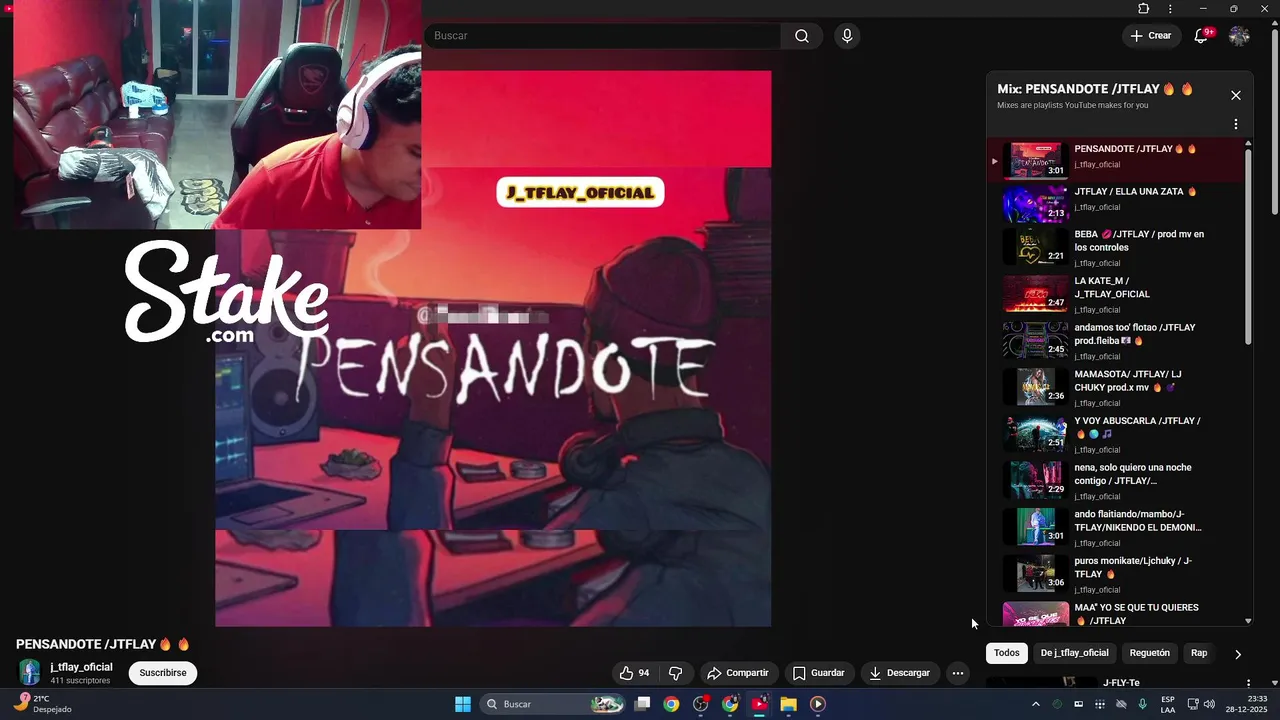Open the notifications bell
This screenshot has width=1280, height=720.
click(x=1201, y=36)
